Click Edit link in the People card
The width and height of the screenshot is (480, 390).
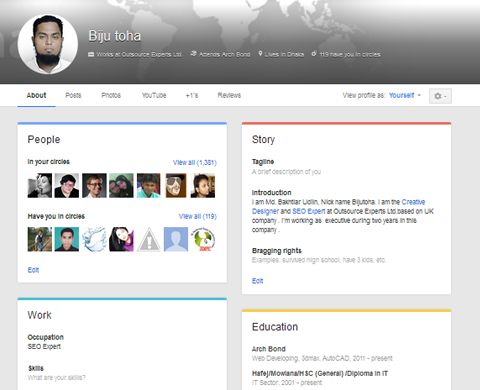click(33, 270)
